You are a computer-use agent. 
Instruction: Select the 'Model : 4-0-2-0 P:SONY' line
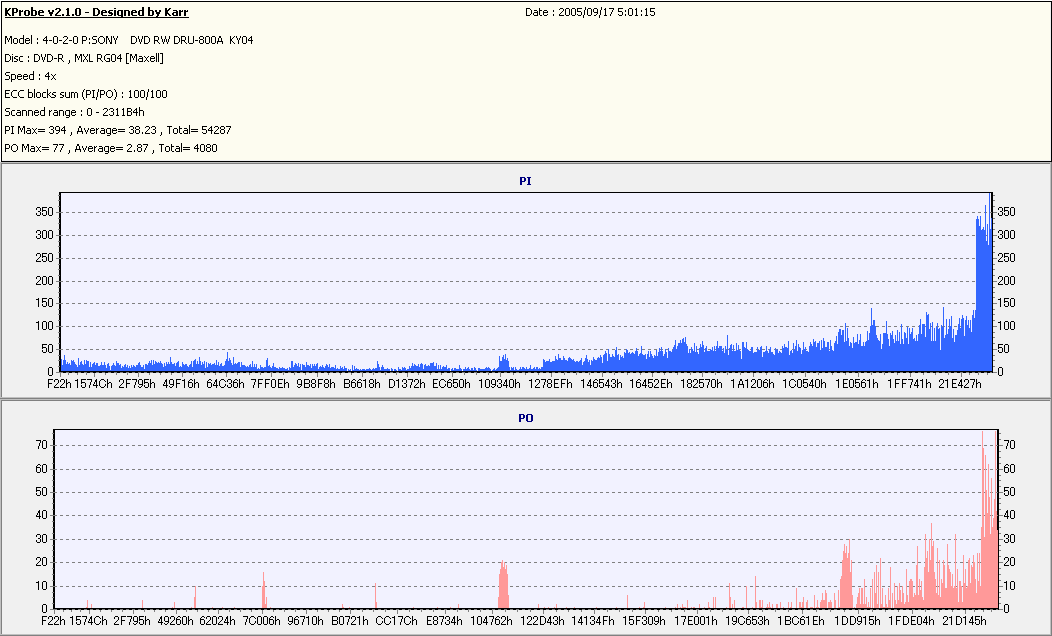129,40
